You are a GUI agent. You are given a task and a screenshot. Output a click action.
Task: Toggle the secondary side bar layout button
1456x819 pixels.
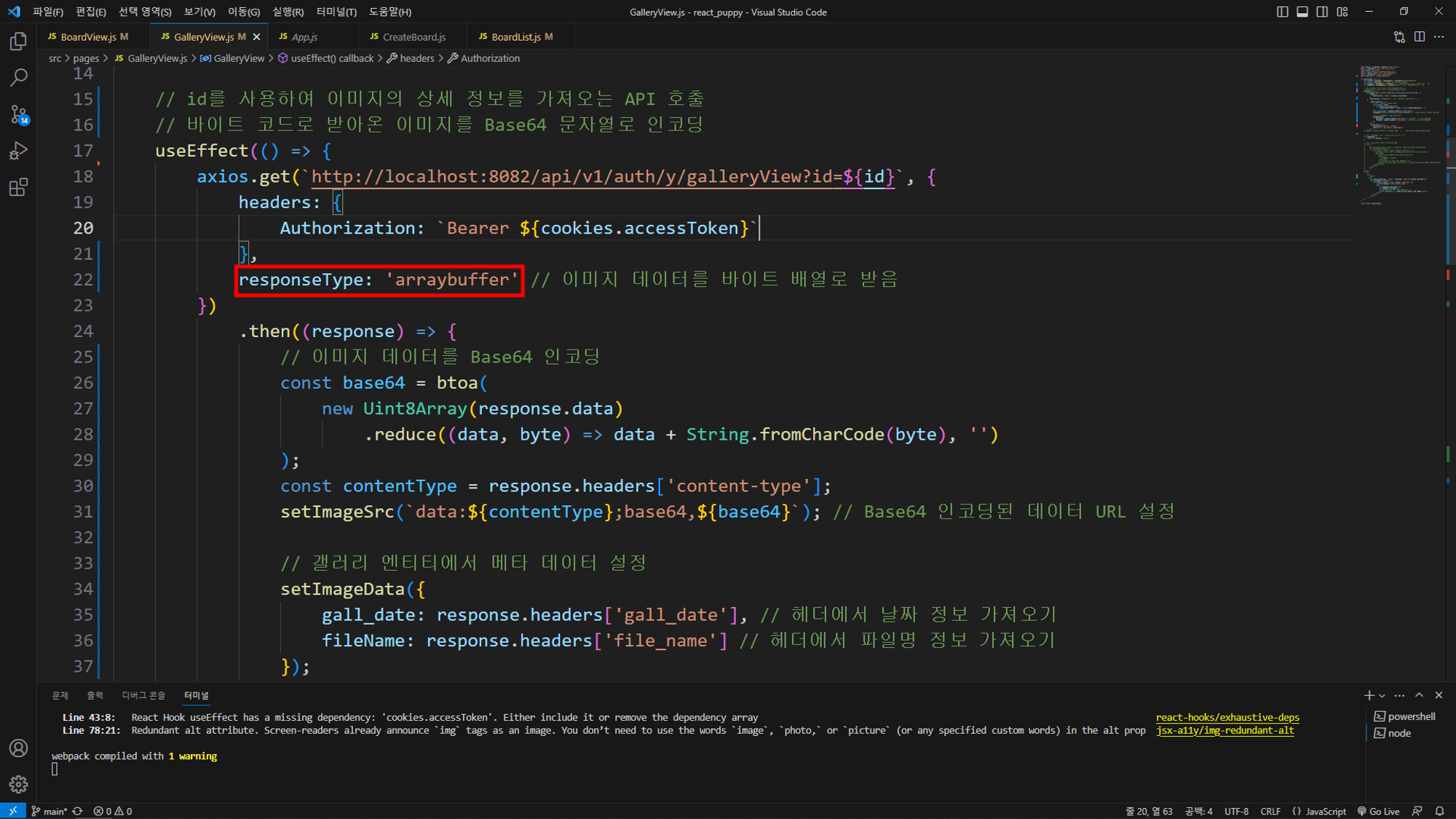coord(1322,12)
